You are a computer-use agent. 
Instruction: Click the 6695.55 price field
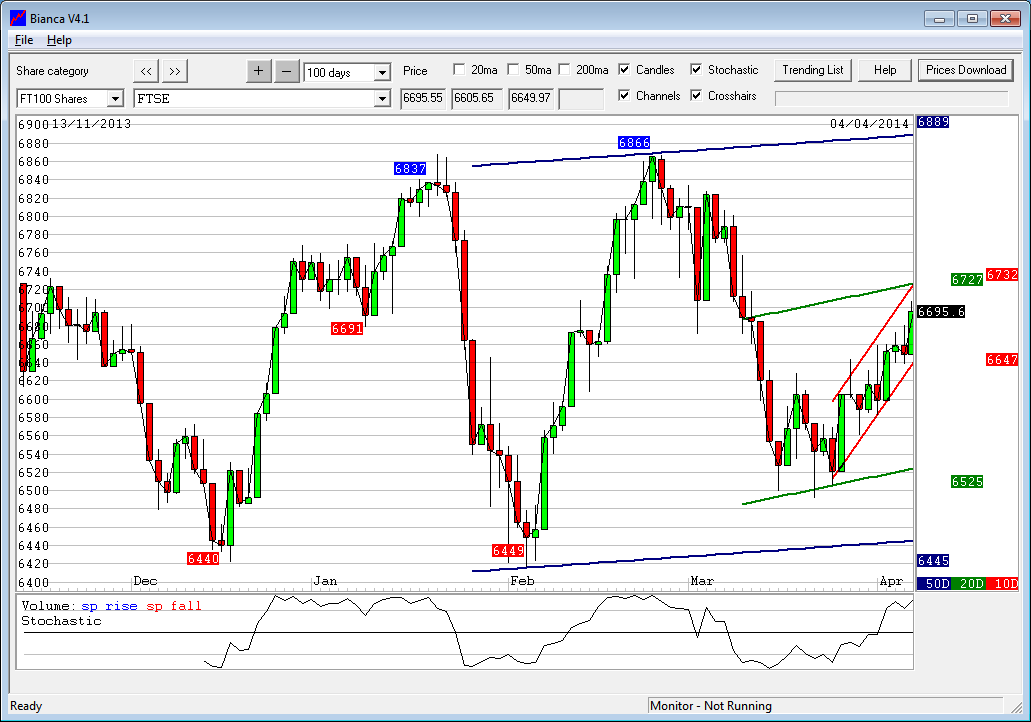coord(422,98)
